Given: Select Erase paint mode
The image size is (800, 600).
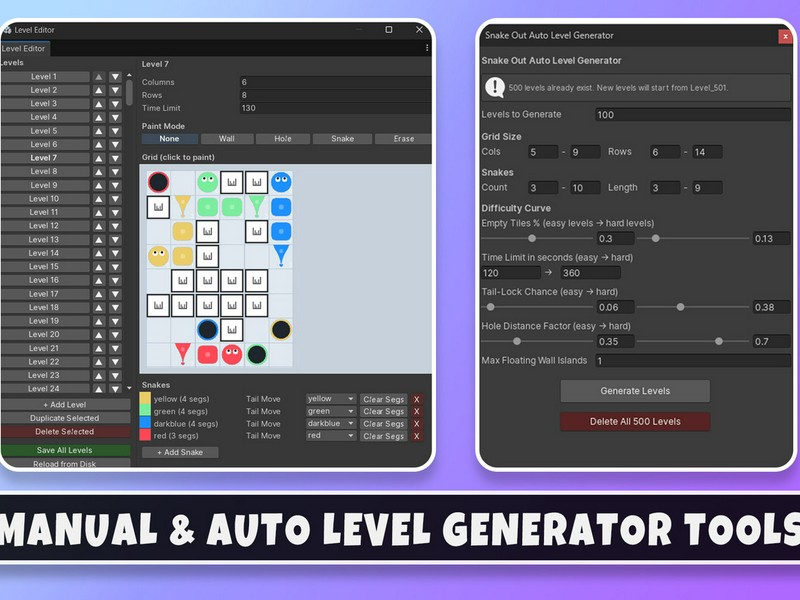Looking at the screenshot, I should 404,139.
